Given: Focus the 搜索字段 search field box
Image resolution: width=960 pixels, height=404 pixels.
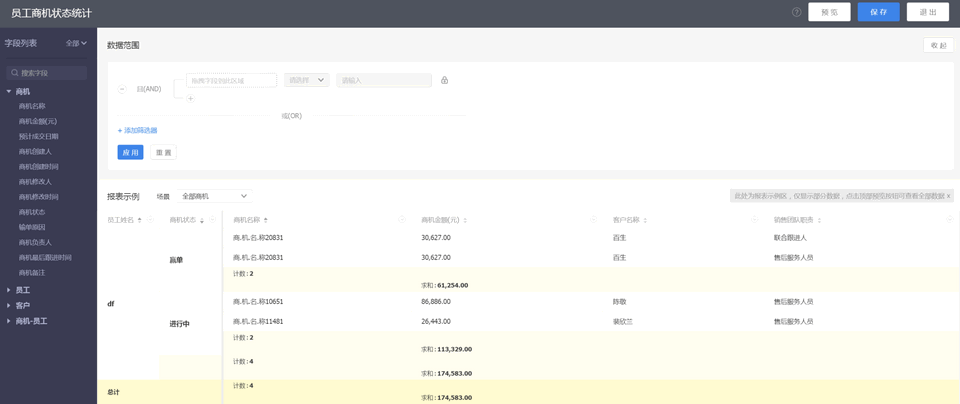Looking at the screenshot, I should [47, 73].
